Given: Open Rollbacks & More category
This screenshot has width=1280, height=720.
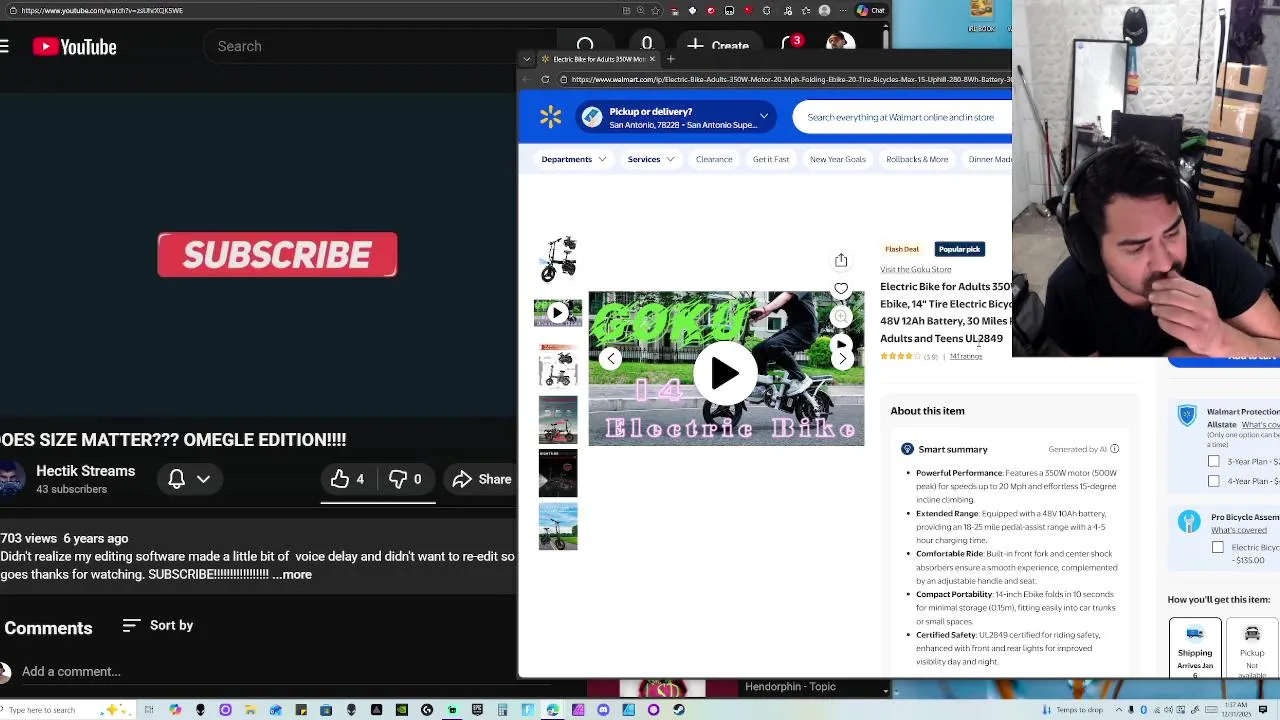Looking at the screenshot, I should click(917, 159).
